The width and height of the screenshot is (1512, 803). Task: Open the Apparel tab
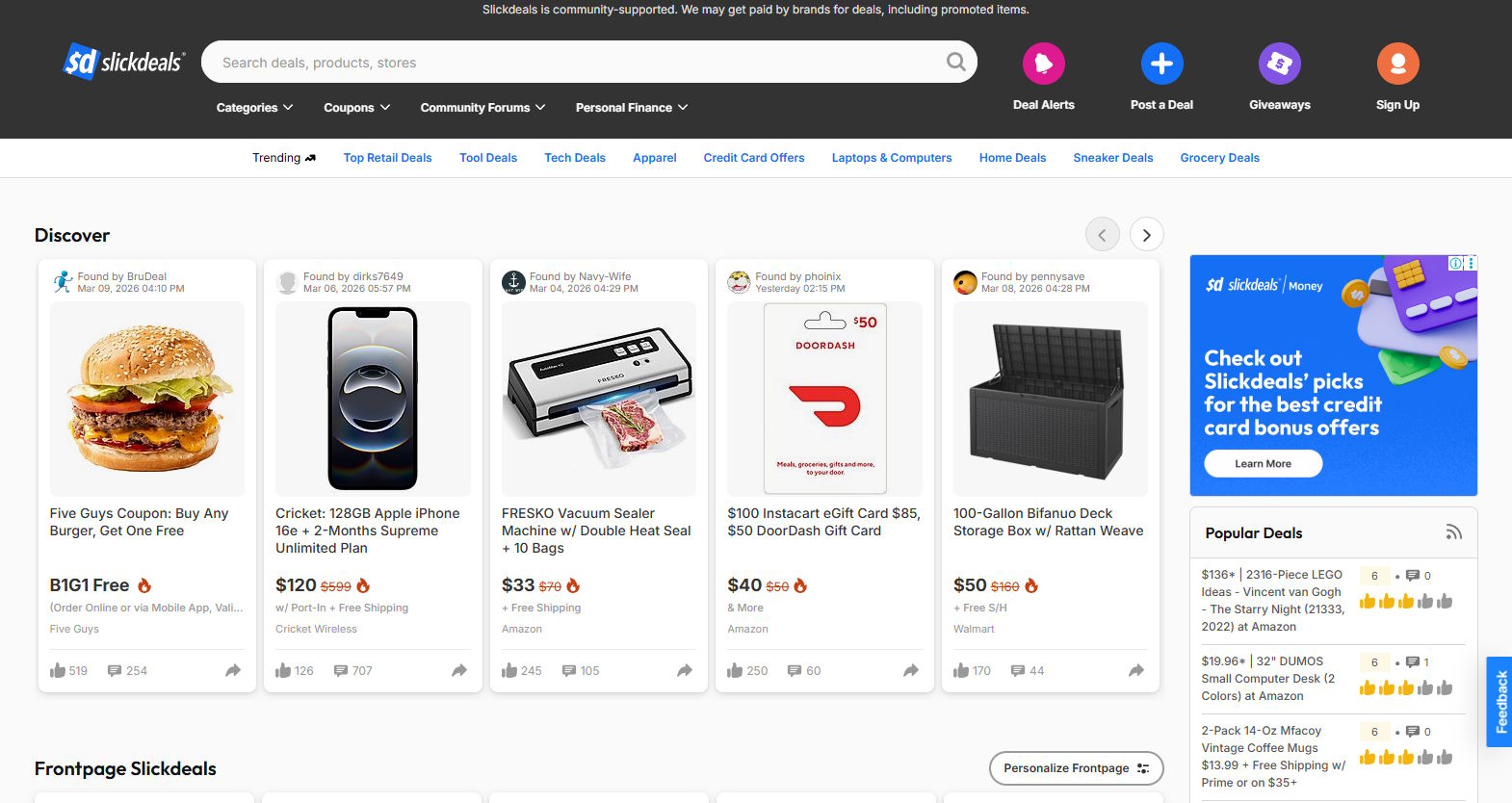coord(655,158)
